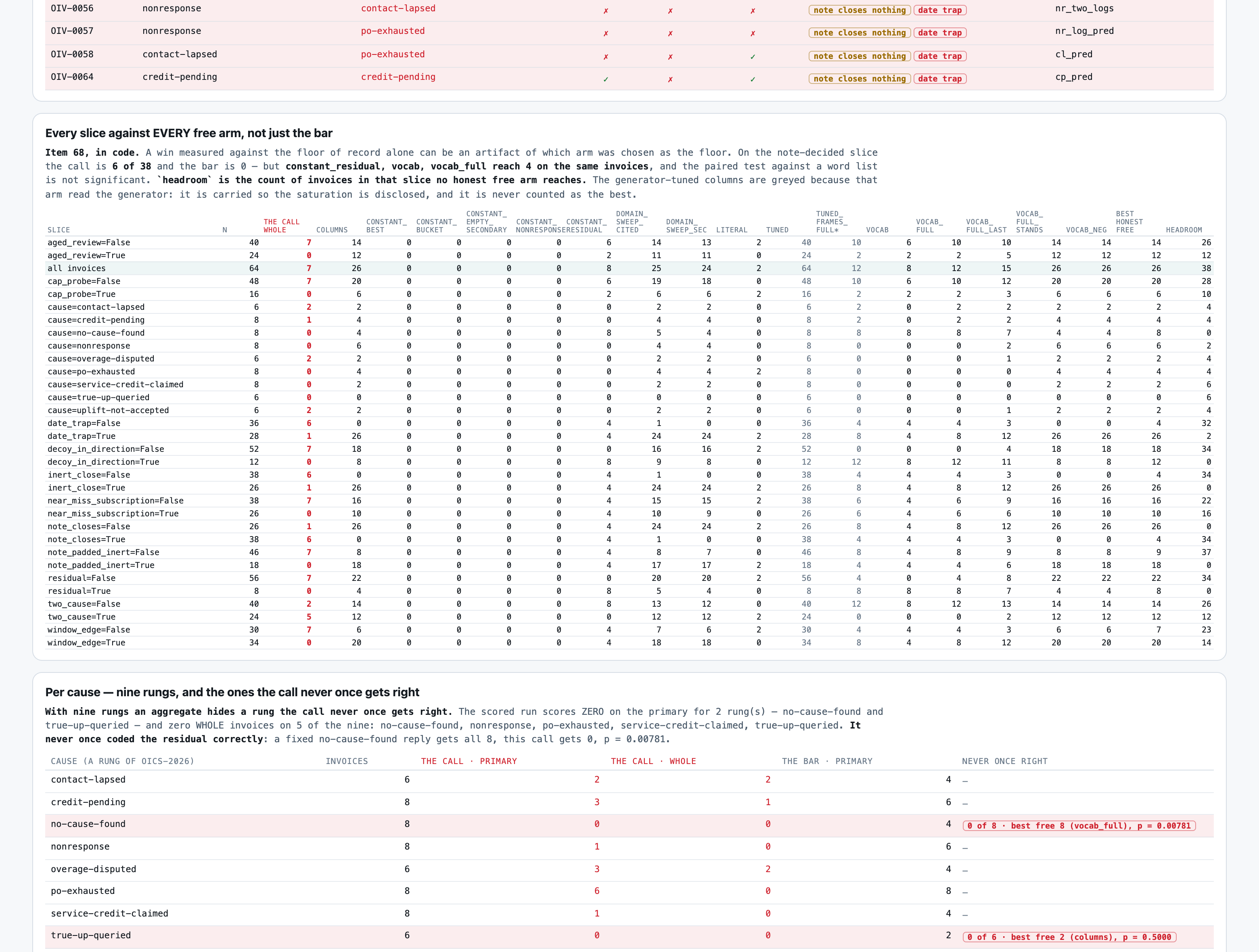Click the '0 of 8 · best free 8 (vocab_full)' badge
The image size is (1259, 952).
[1079, 826]
